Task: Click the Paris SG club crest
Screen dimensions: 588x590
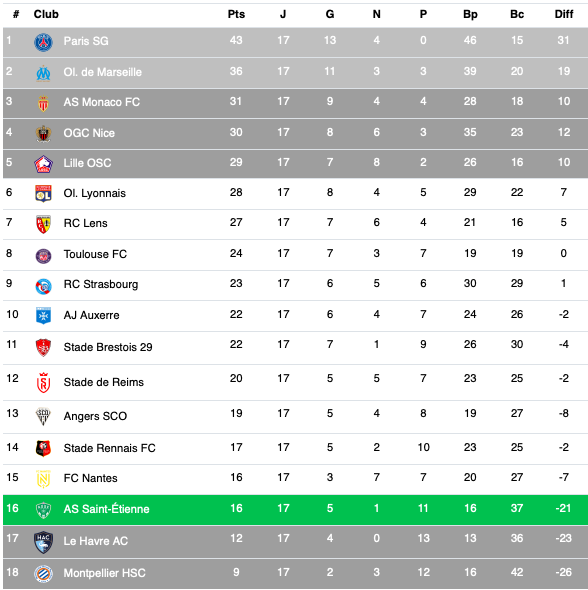Action: [x=43, y=42]
